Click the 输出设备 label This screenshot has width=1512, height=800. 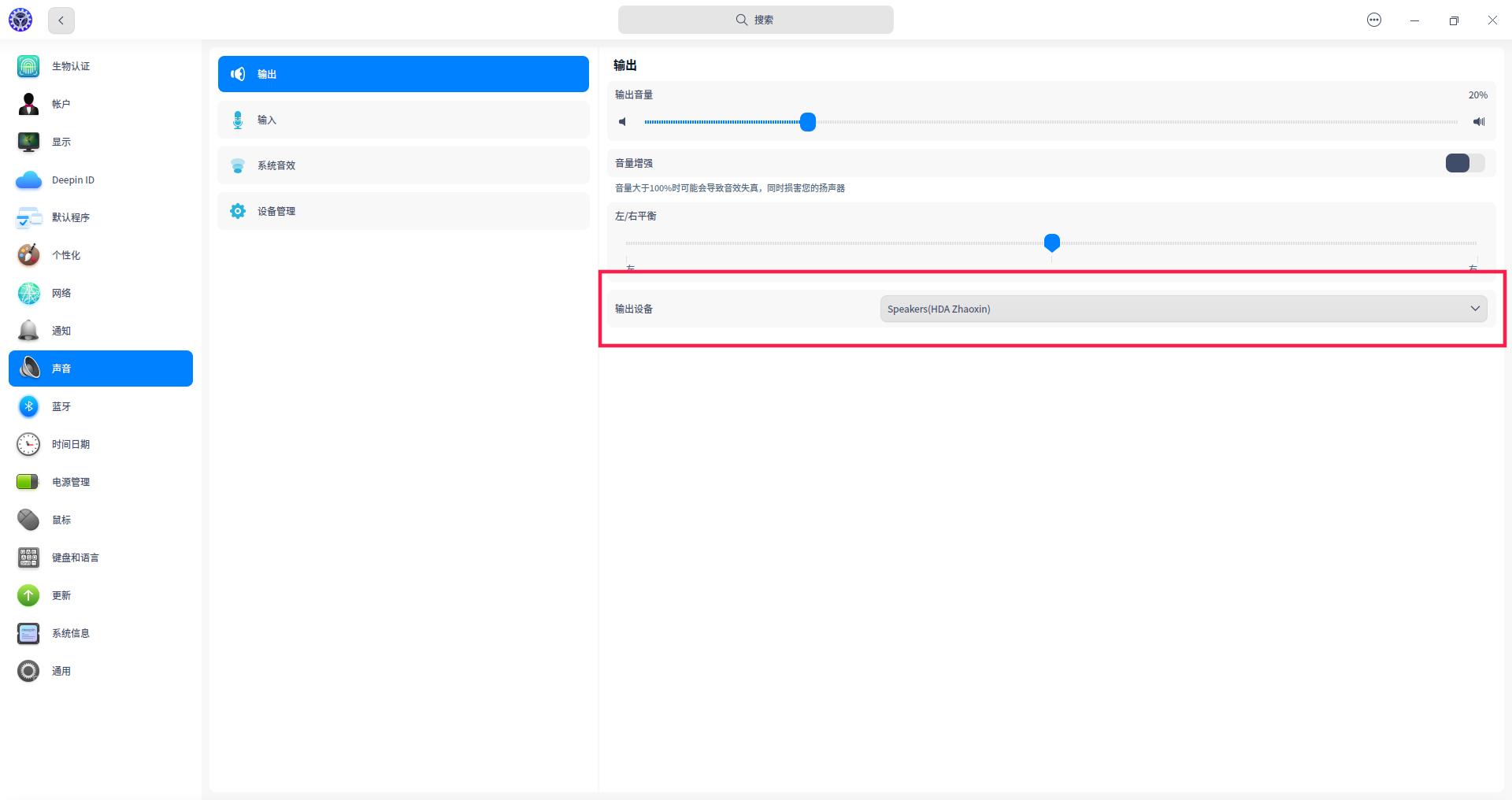tap(634, 309)
